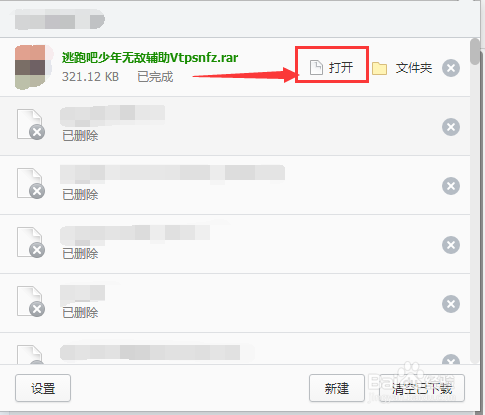Click the third deleted file icon

tap(31, 242)
